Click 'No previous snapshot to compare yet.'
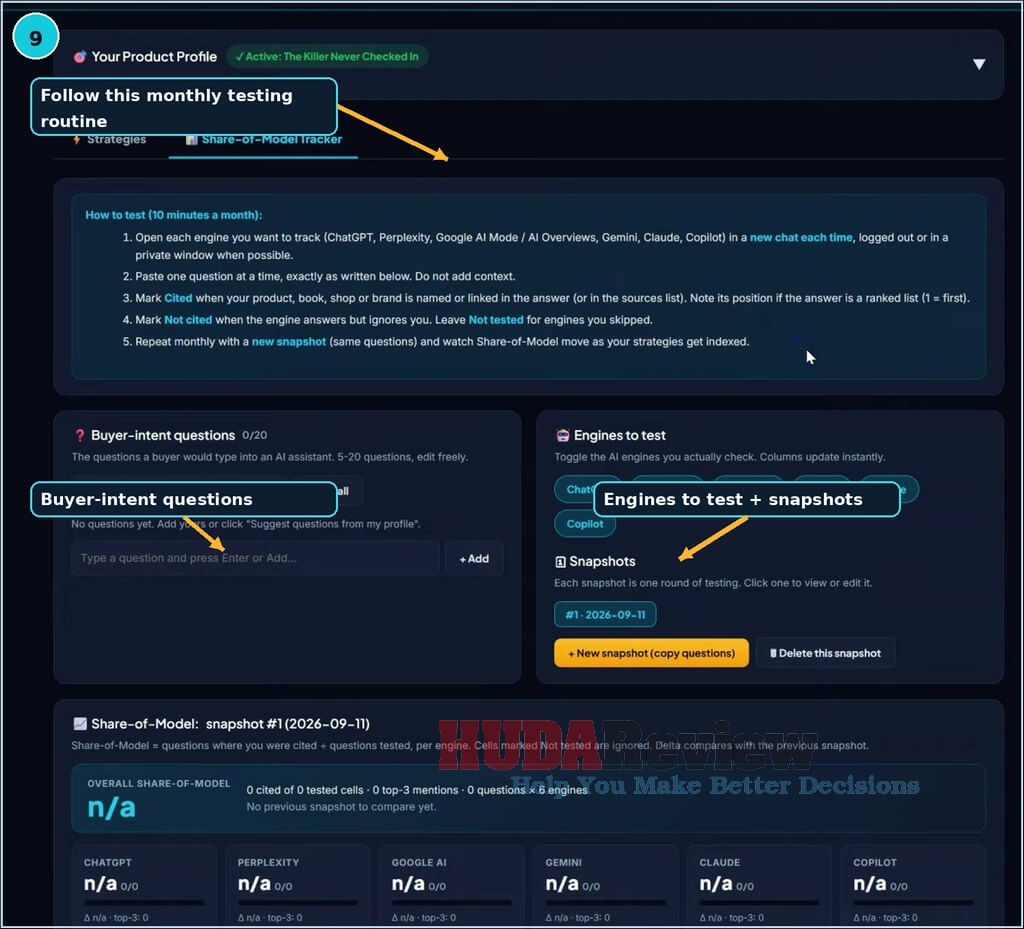Viewport: 1024px width, 929px height. pos(342,807)
